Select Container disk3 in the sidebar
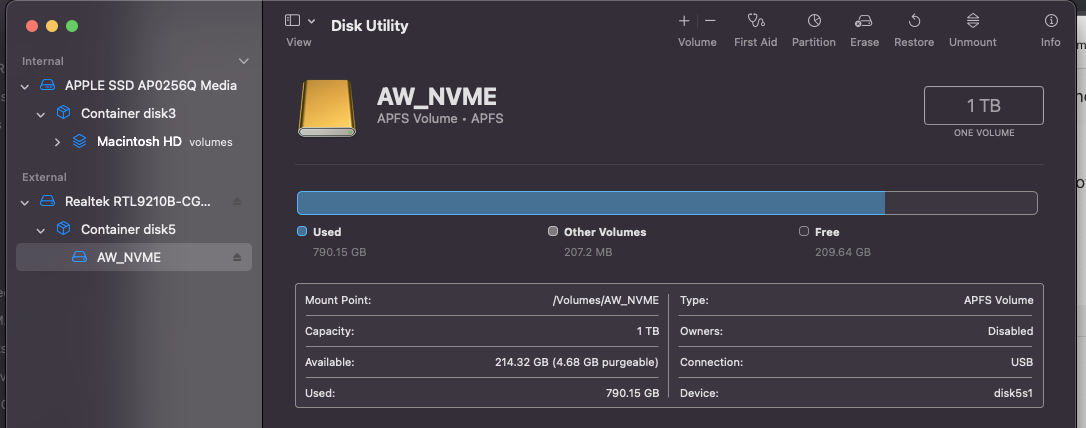This screenshot has width=1086, height=428. pos(128,114)
